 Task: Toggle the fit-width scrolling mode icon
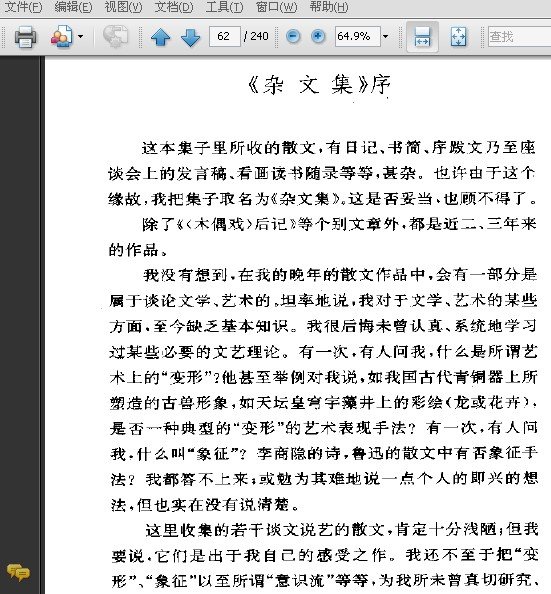pos(422,37)
